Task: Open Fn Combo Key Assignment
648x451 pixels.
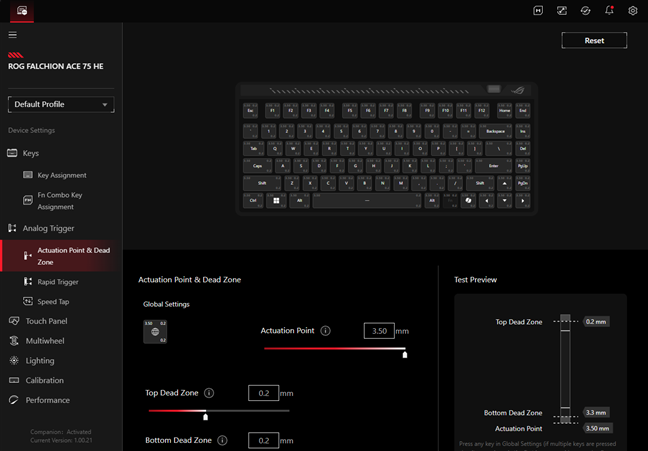Action: pos(60,201)
